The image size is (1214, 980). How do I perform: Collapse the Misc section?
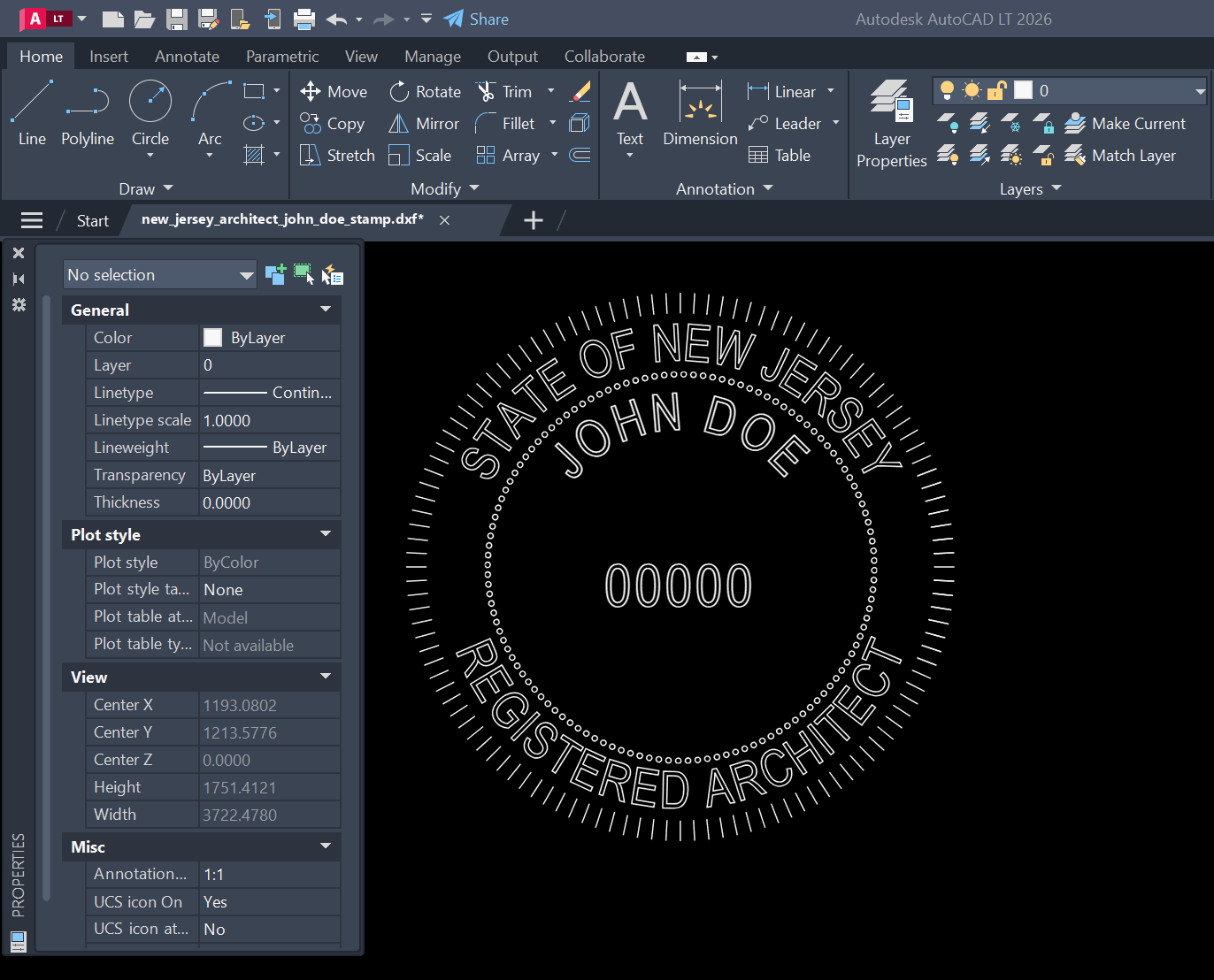tap(326, 846)
